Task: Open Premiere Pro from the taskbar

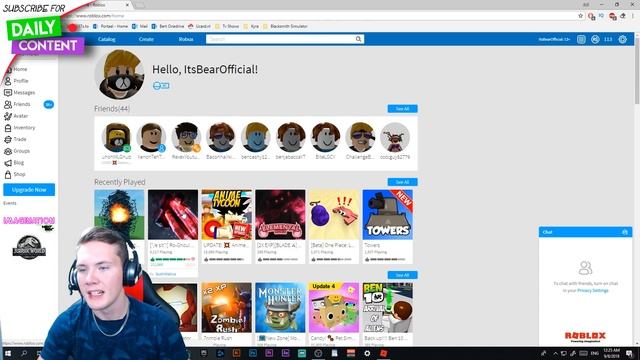Action: 269,353
